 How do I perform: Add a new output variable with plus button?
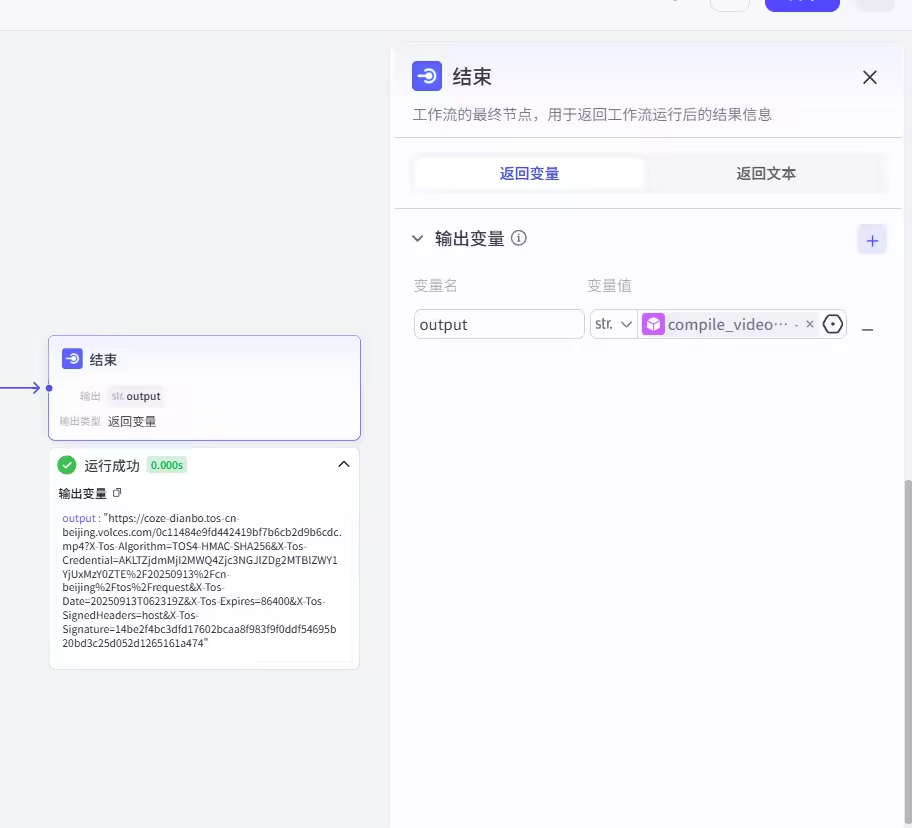(872, 240)
